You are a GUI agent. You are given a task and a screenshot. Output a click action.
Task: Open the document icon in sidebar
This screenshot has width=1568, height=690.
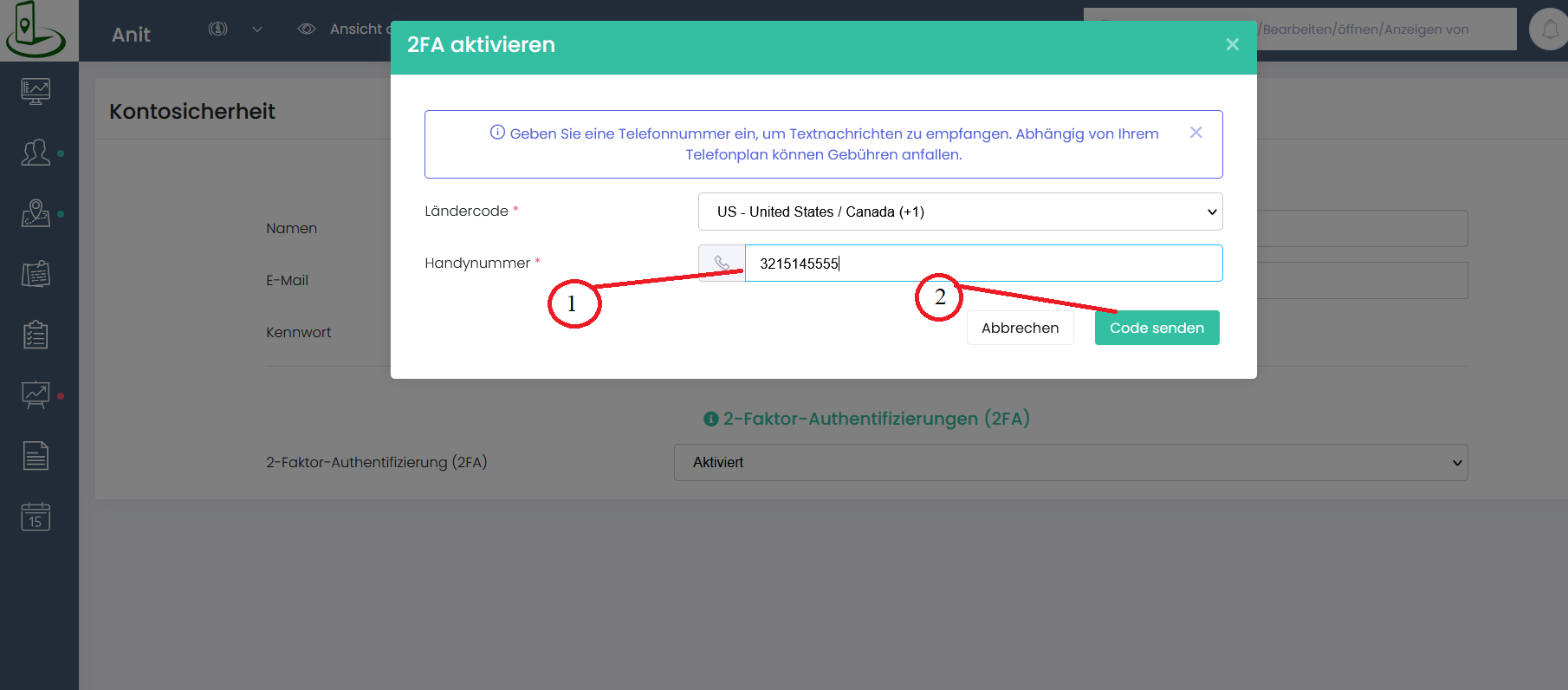click(x=36, y=456)
